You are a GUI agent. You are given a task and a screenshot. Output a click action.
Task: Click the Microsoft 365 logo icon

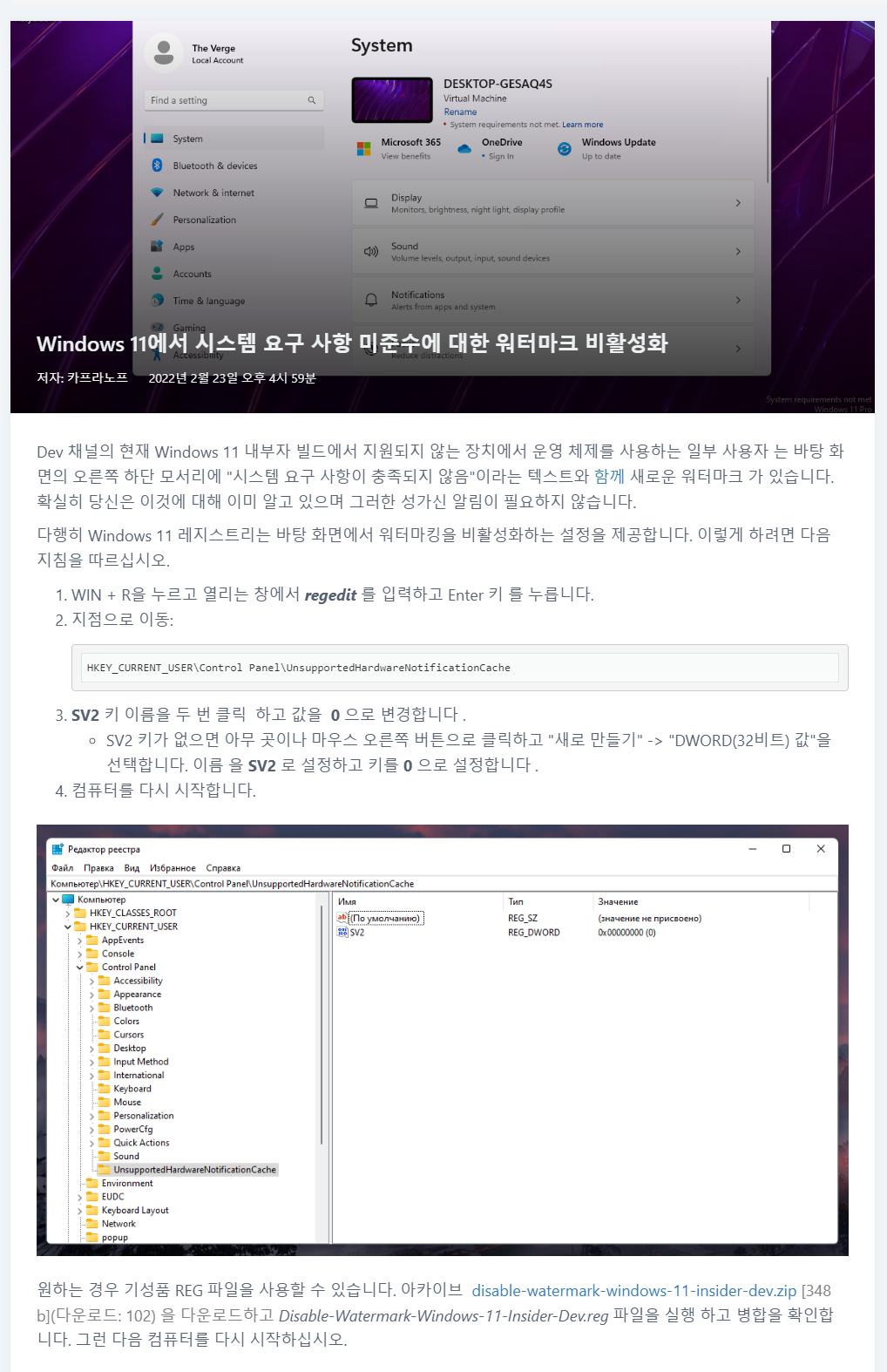point(364,149)
